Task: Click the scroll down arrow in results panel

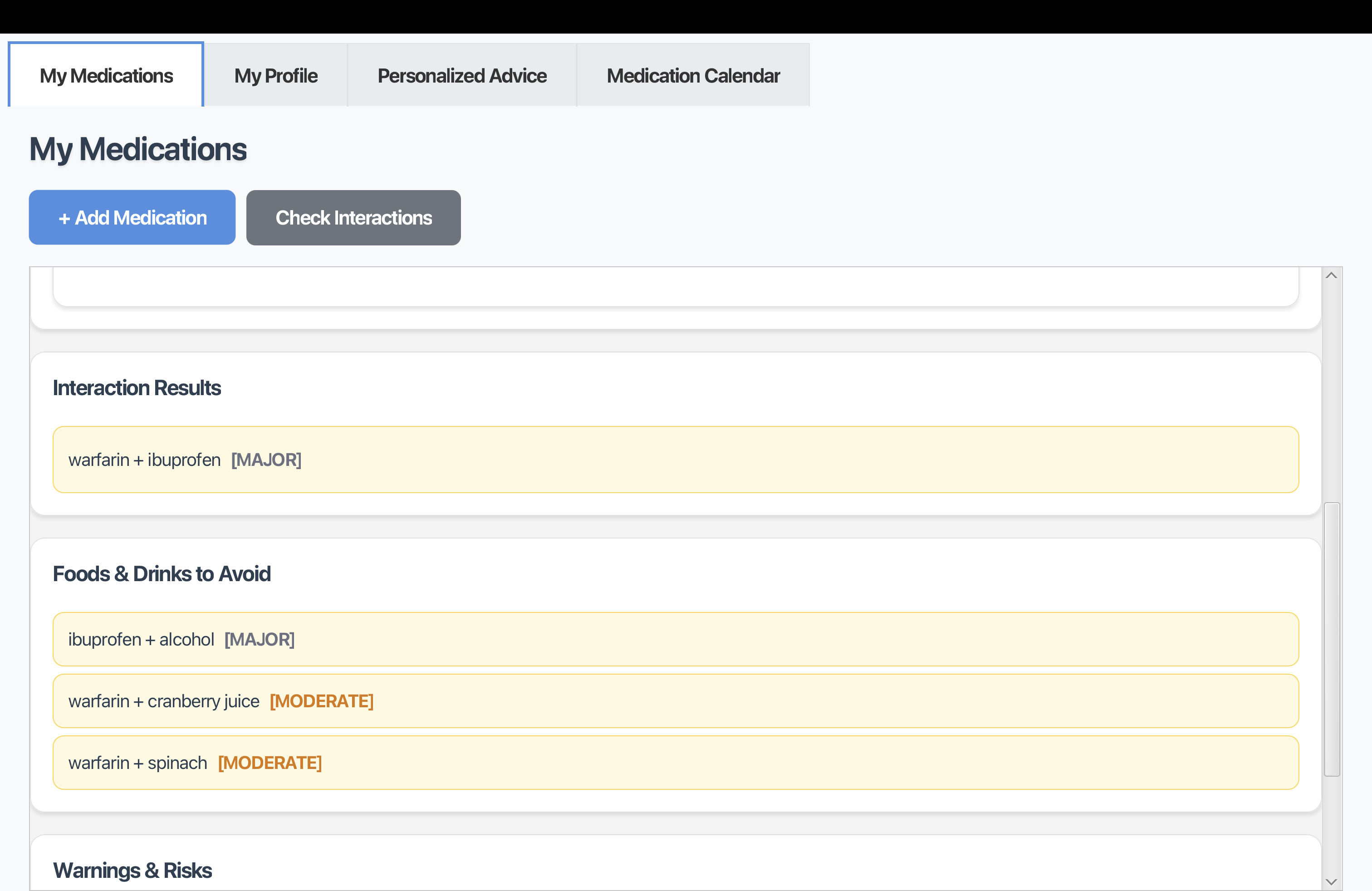Action: [1331, 881]
